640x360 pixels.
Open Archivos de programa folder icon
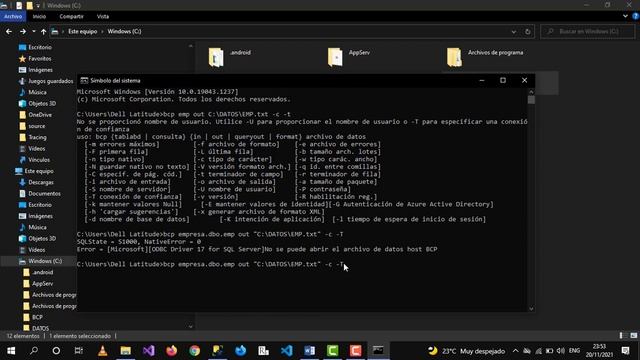coord(454,57)
